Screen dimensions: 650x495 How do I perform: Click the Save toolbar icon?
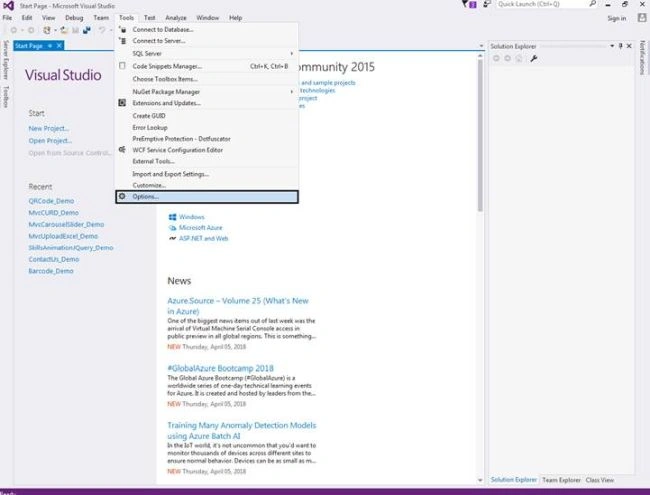(75, 30)
